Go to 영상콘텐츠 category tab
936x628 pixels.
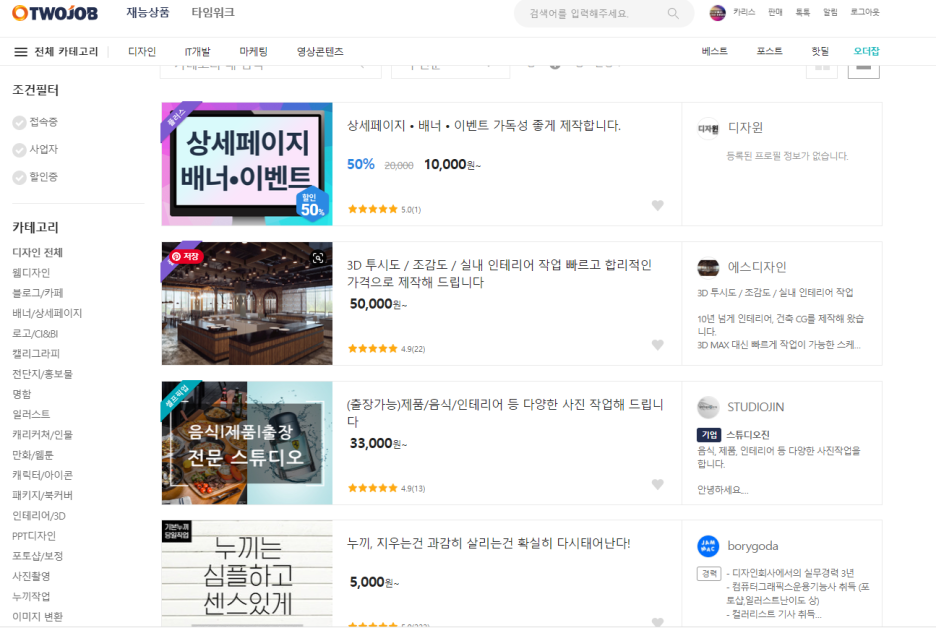click(x=320, y=52)
